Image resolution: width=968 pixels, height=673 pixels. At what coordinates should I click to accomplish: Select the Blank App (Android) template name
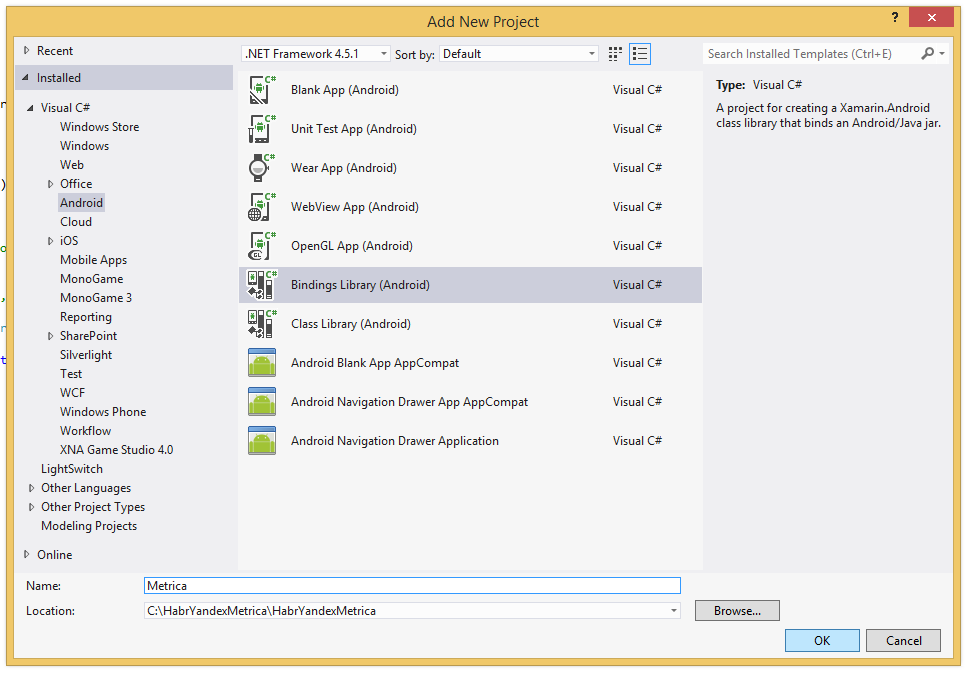tap(344, 90)
